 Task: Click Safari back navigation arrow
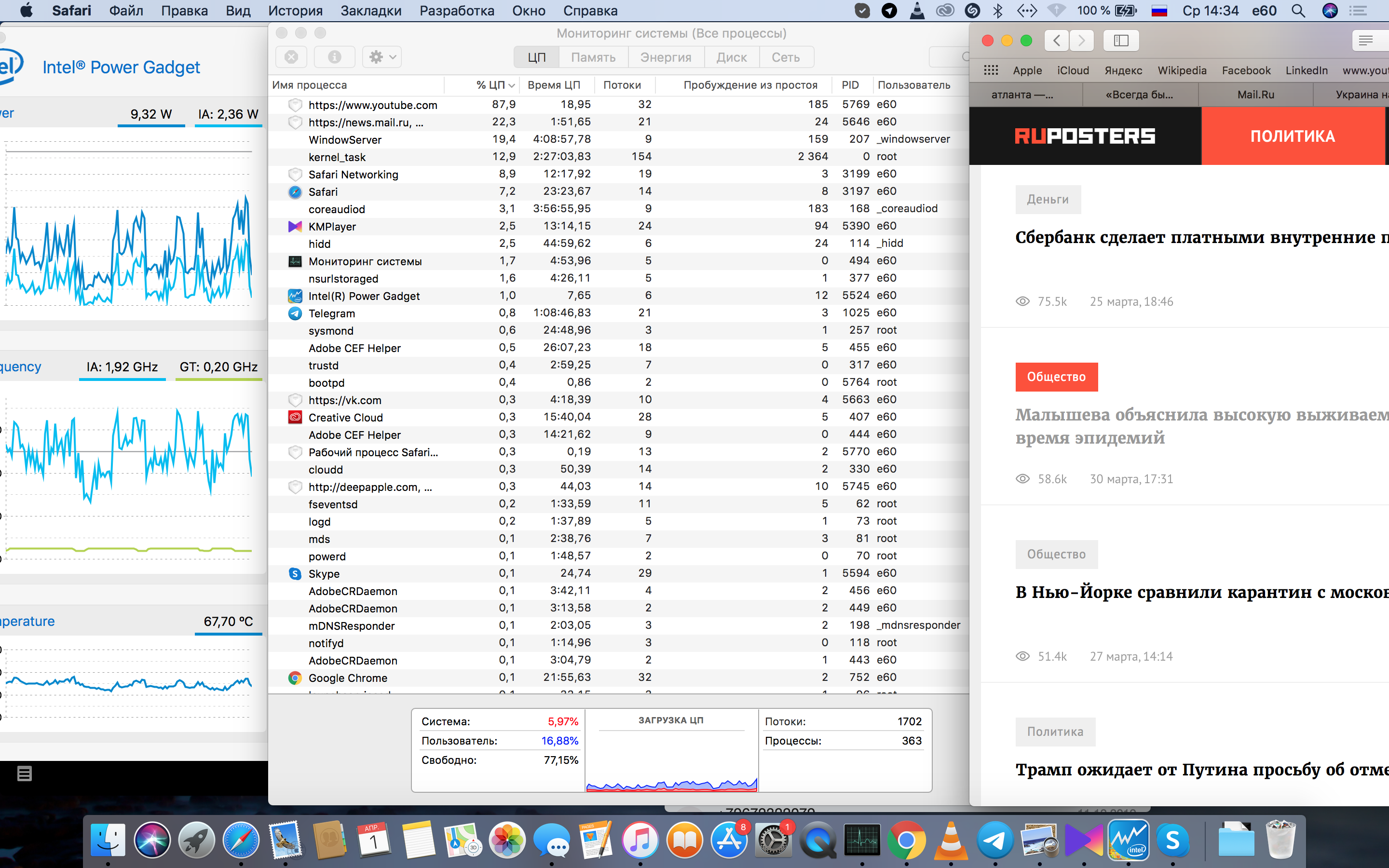coord(1057,40)
